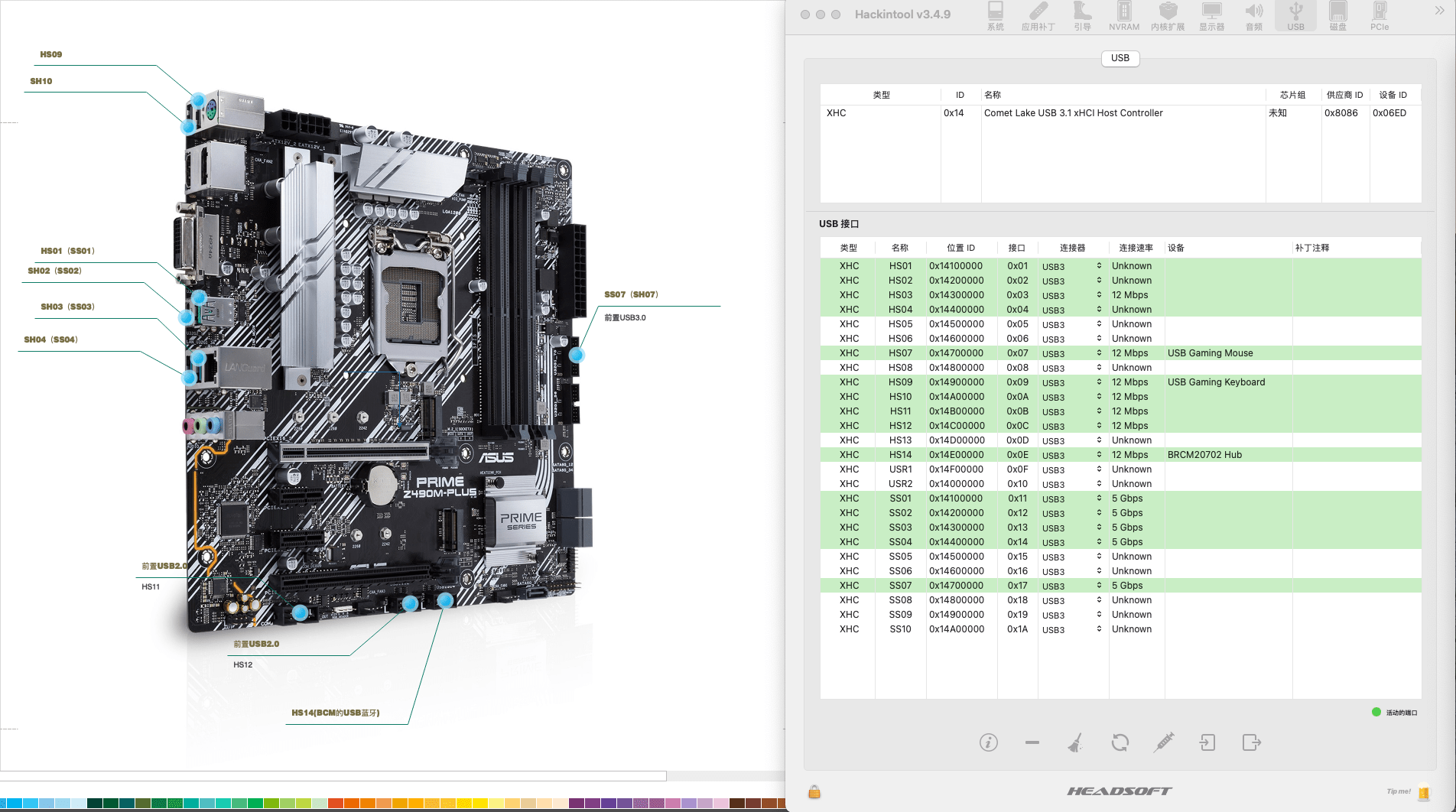
Task: Open the 磁盘 (Disks) section
Action: (1337, 16)
